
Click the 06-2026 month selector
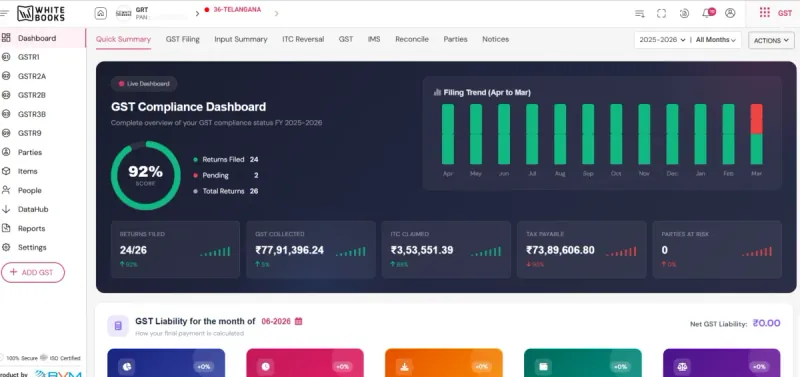point(276,321)
